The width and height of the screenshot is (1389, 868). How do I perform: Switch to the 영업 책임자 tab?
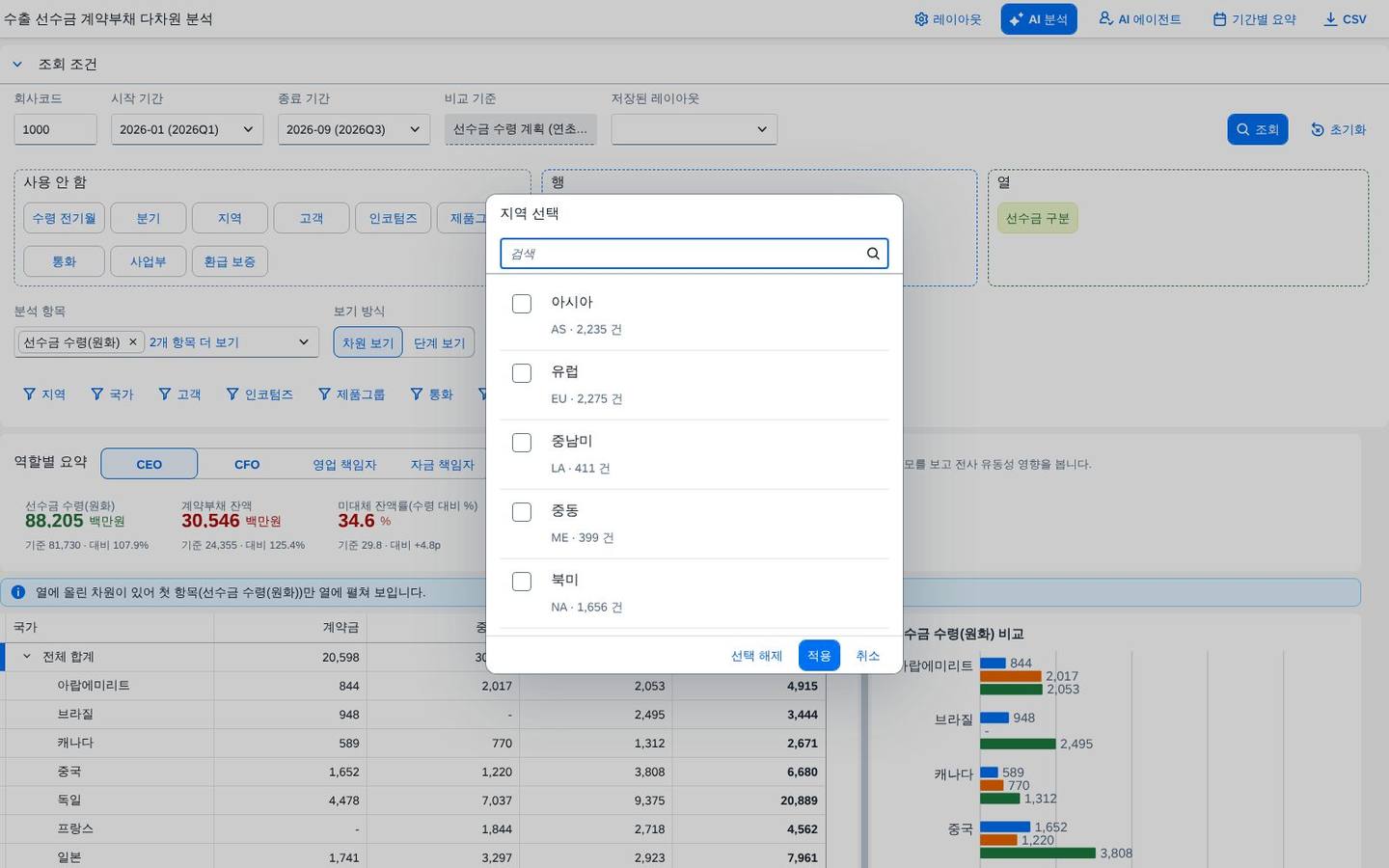pos(344,464)
